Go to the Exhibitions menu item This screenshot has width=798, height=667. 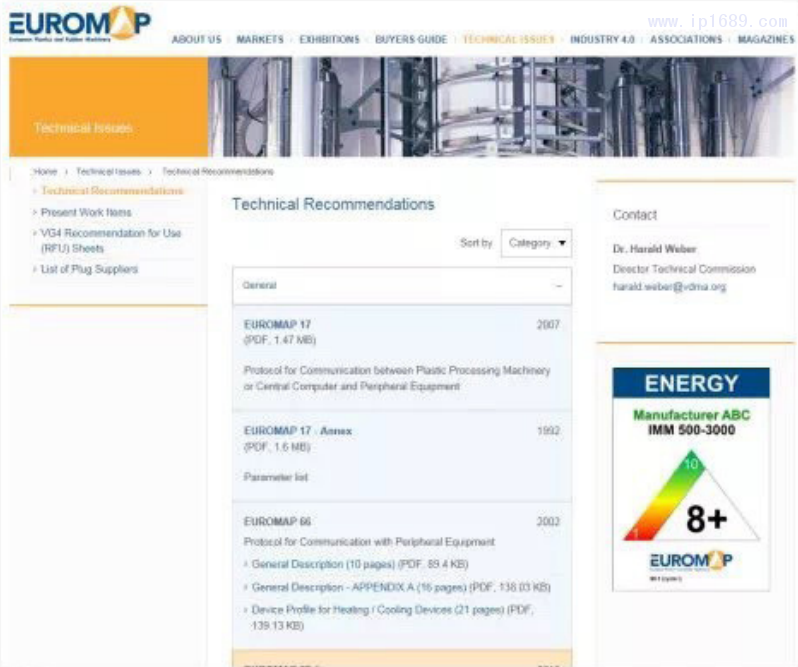[329, 40]
